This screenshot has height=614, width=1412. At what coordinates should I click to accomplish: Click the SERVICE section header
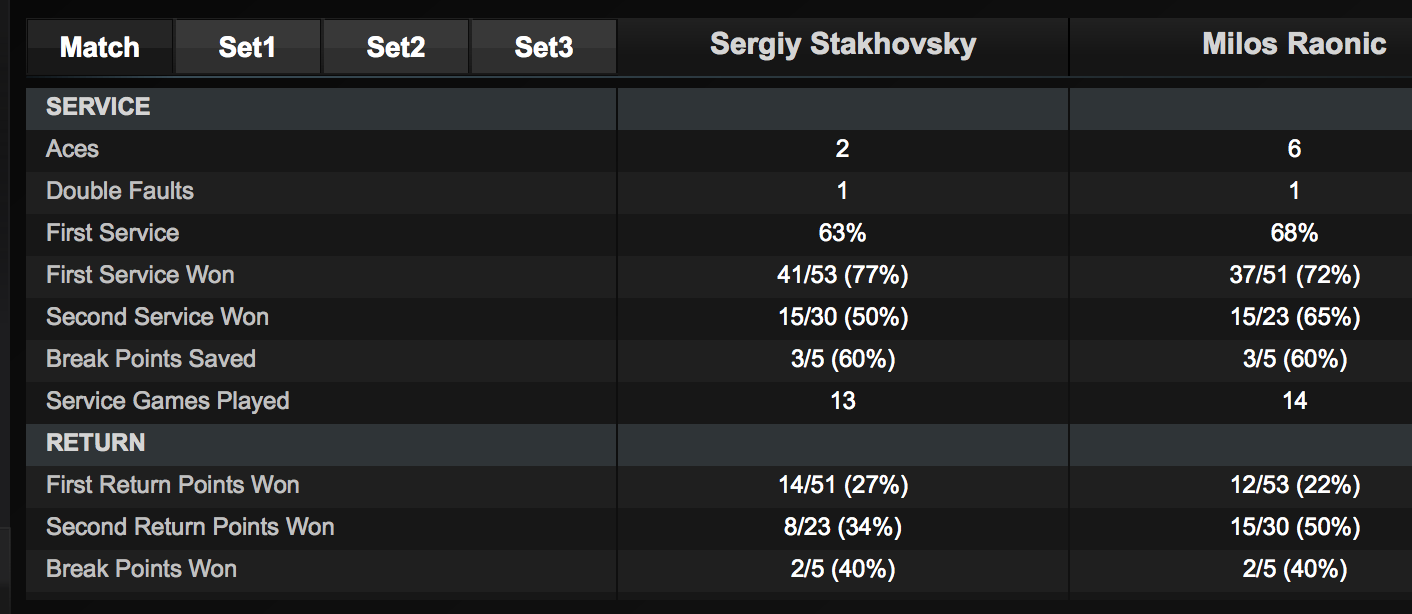click(x=98, y=107)
